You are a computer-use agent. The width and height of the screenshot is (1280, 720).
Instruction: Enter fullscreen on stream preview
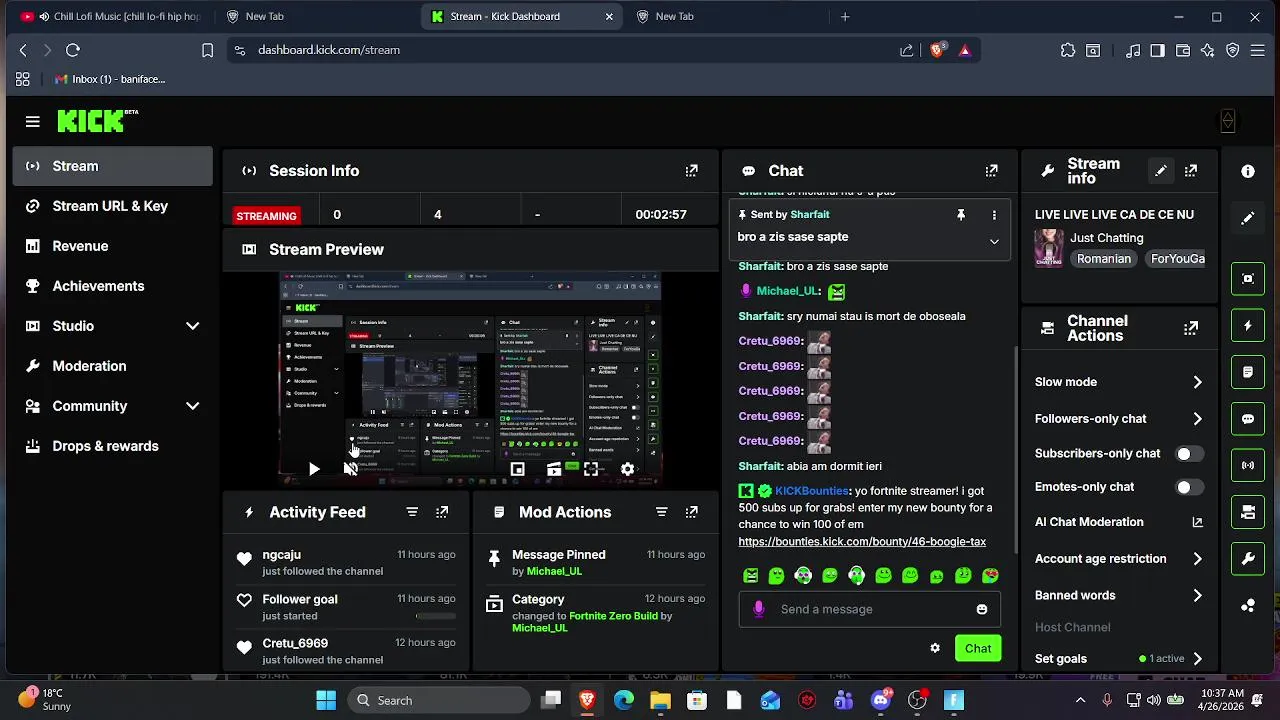click(x=591, y=469)
